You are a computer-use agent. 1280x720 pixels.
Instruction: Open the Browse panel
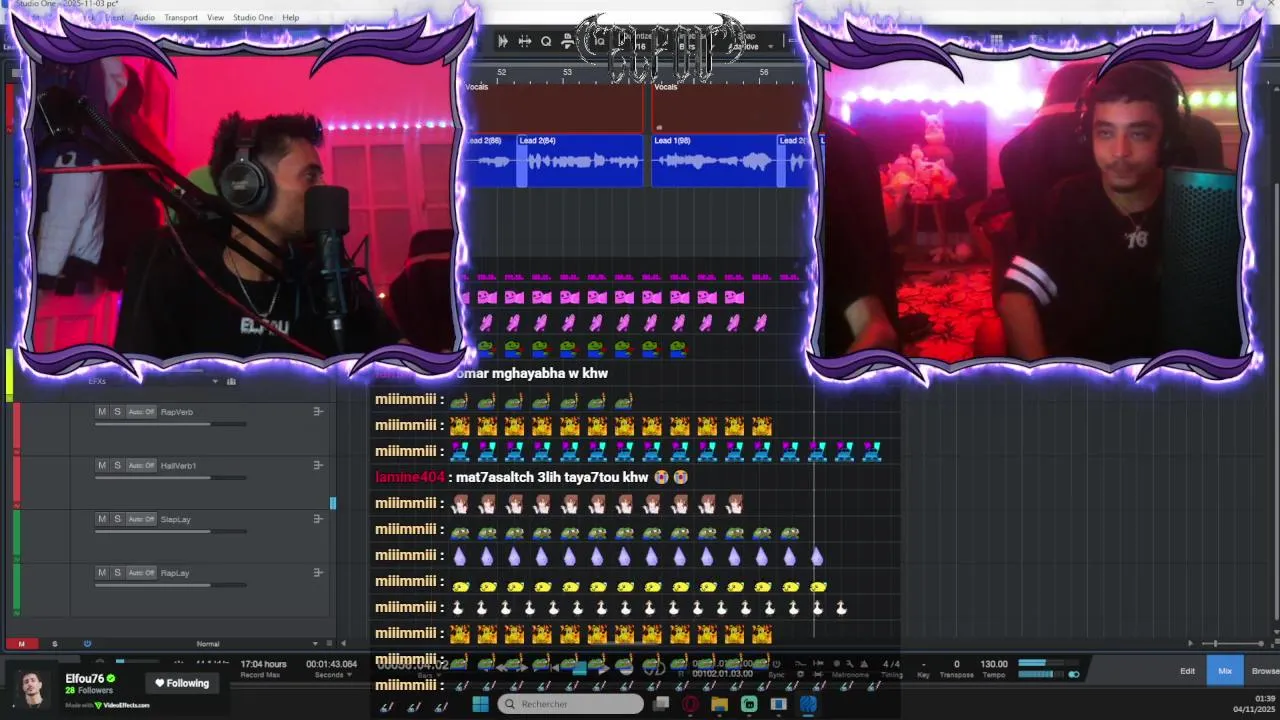1264,671
